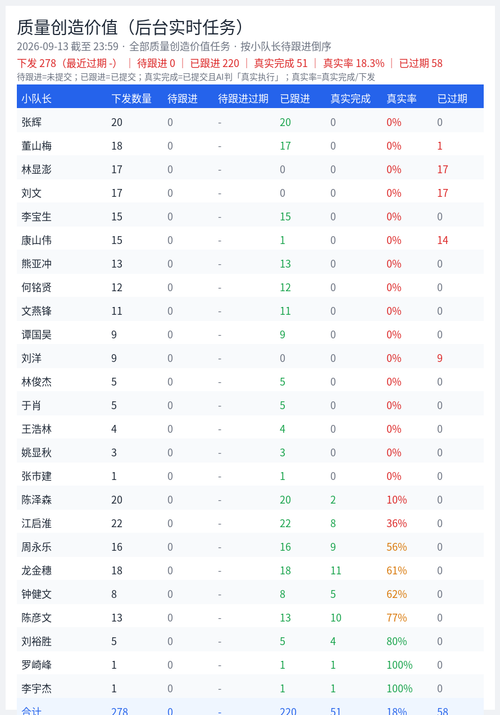This screenshot has height=715, width=500.
Task: Select team leader name 陈彦文
Action: coord(36,618)
